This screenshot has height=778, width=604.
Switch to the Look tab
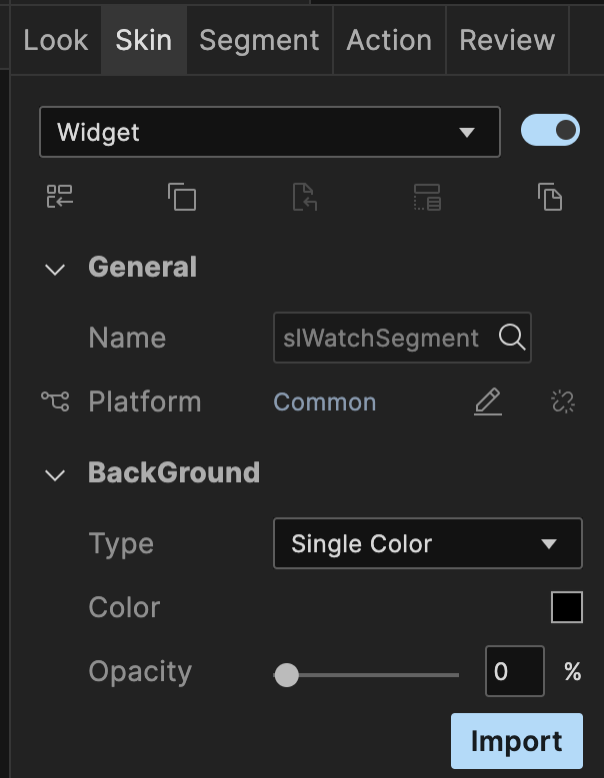pyautogui.click(x=56, y=41)
